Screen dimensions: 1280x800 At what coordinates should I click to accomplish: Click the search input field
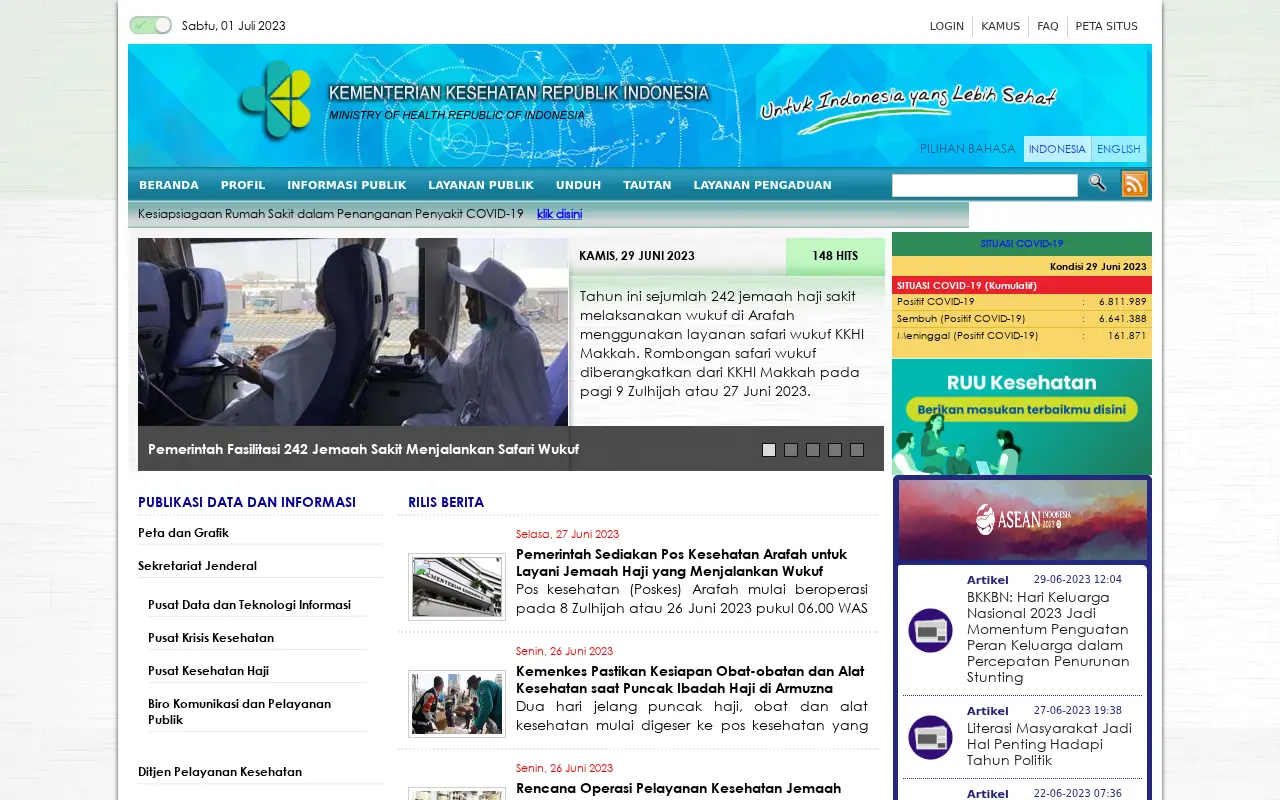click(x=985, y=185)
